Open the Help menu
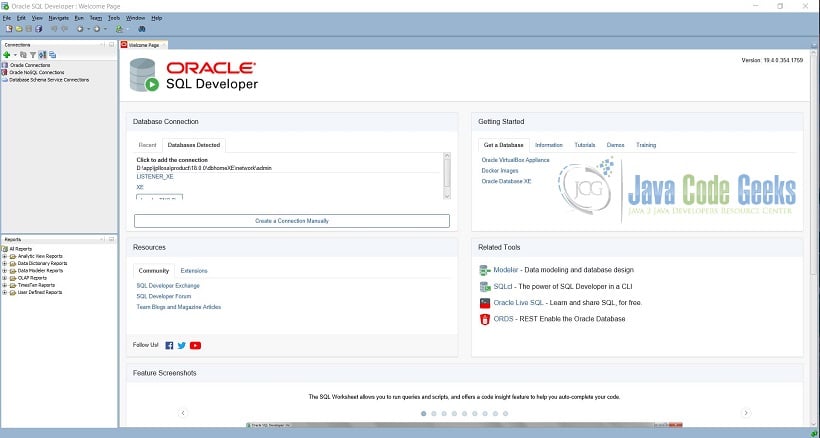 coord(156,18)
